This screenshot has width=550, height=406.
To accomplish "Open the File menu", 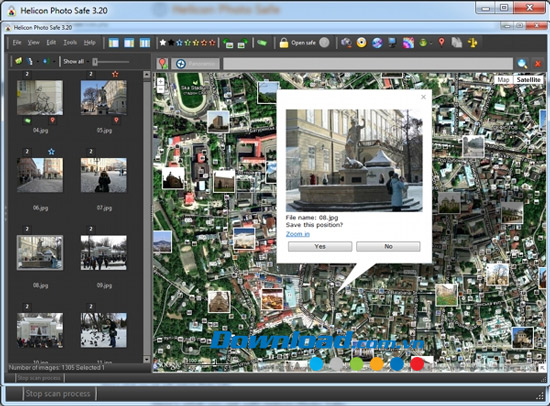I will [17, 43].
